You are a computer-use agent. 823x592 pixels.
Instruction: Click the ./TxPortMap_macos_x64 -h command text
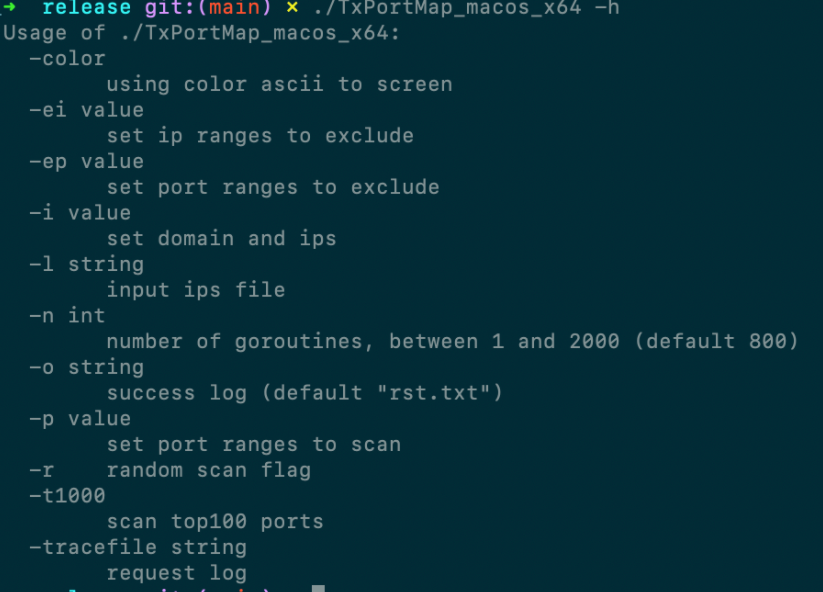click(x=467, y=7)
